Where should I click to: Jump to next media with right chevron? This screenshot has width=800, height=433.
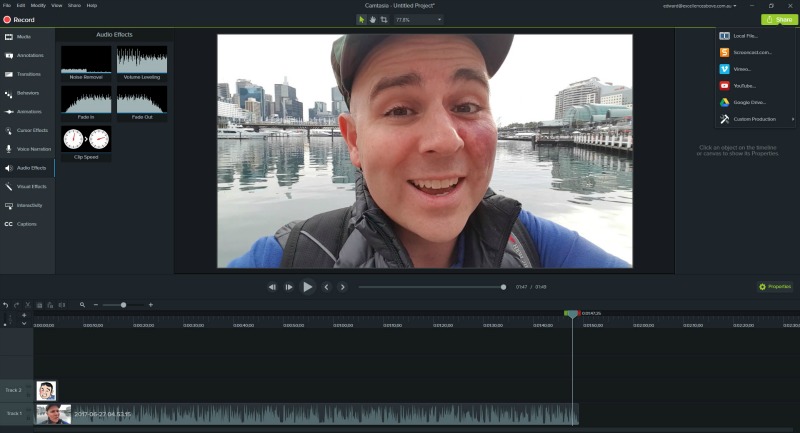coord(343,287)
